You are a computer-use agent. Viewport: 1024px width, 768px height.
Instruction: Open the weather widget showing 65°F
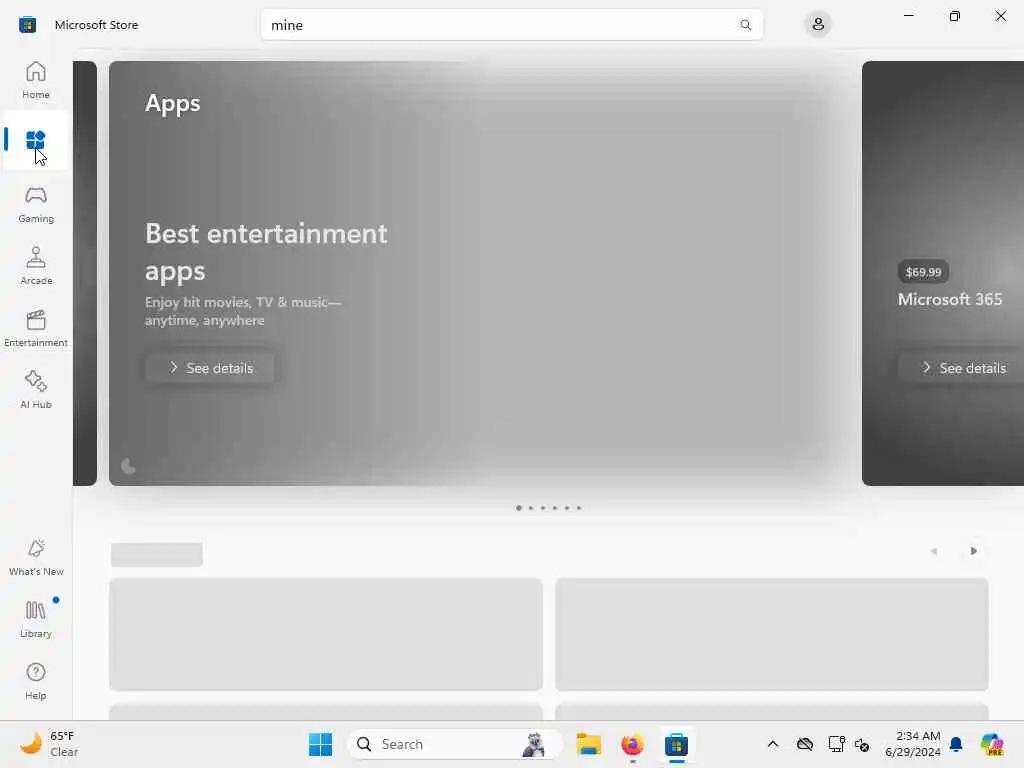pyautogui.click(x=49, y=744)
